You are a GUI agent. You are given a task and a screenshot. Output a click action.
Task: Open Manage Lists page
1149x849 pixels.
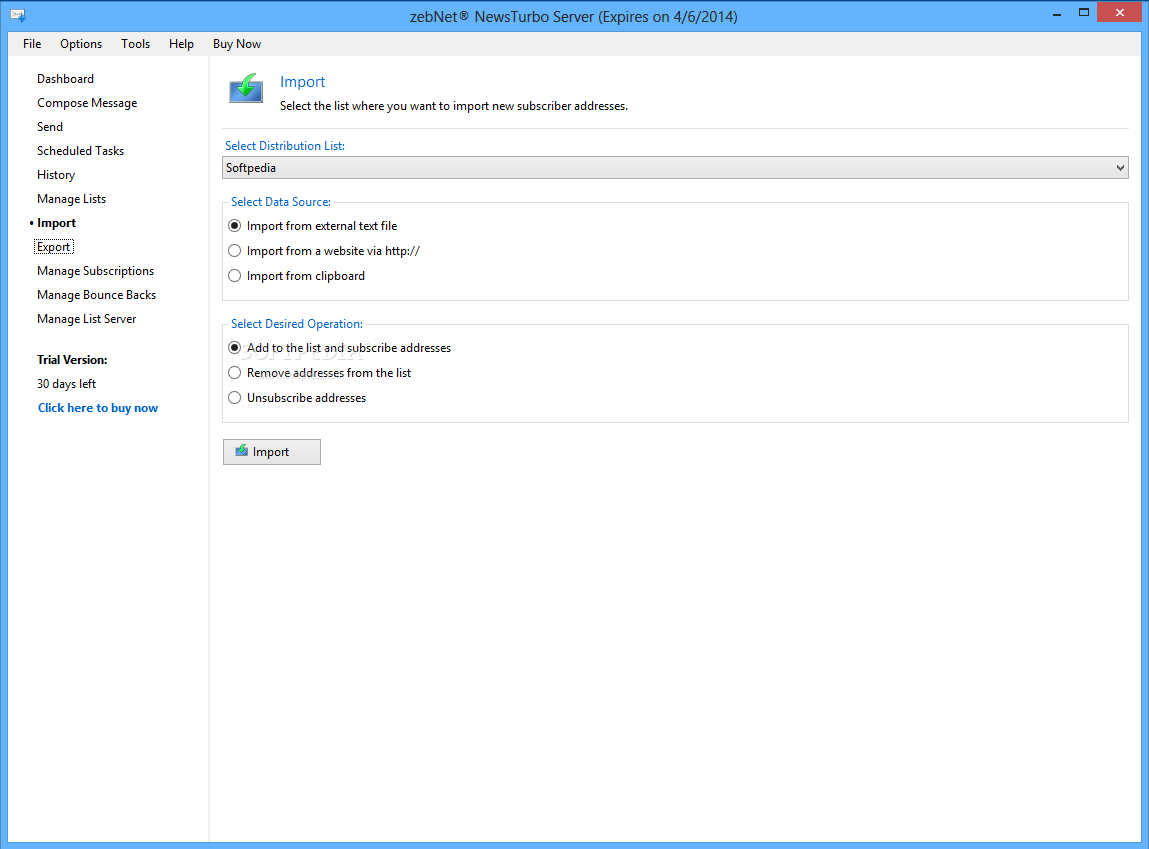click(71, 199)
